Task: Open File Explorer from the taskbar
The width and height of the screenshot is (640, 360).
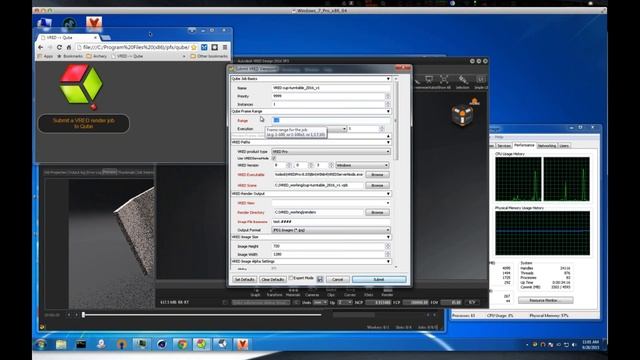Action: pos(61,344)
